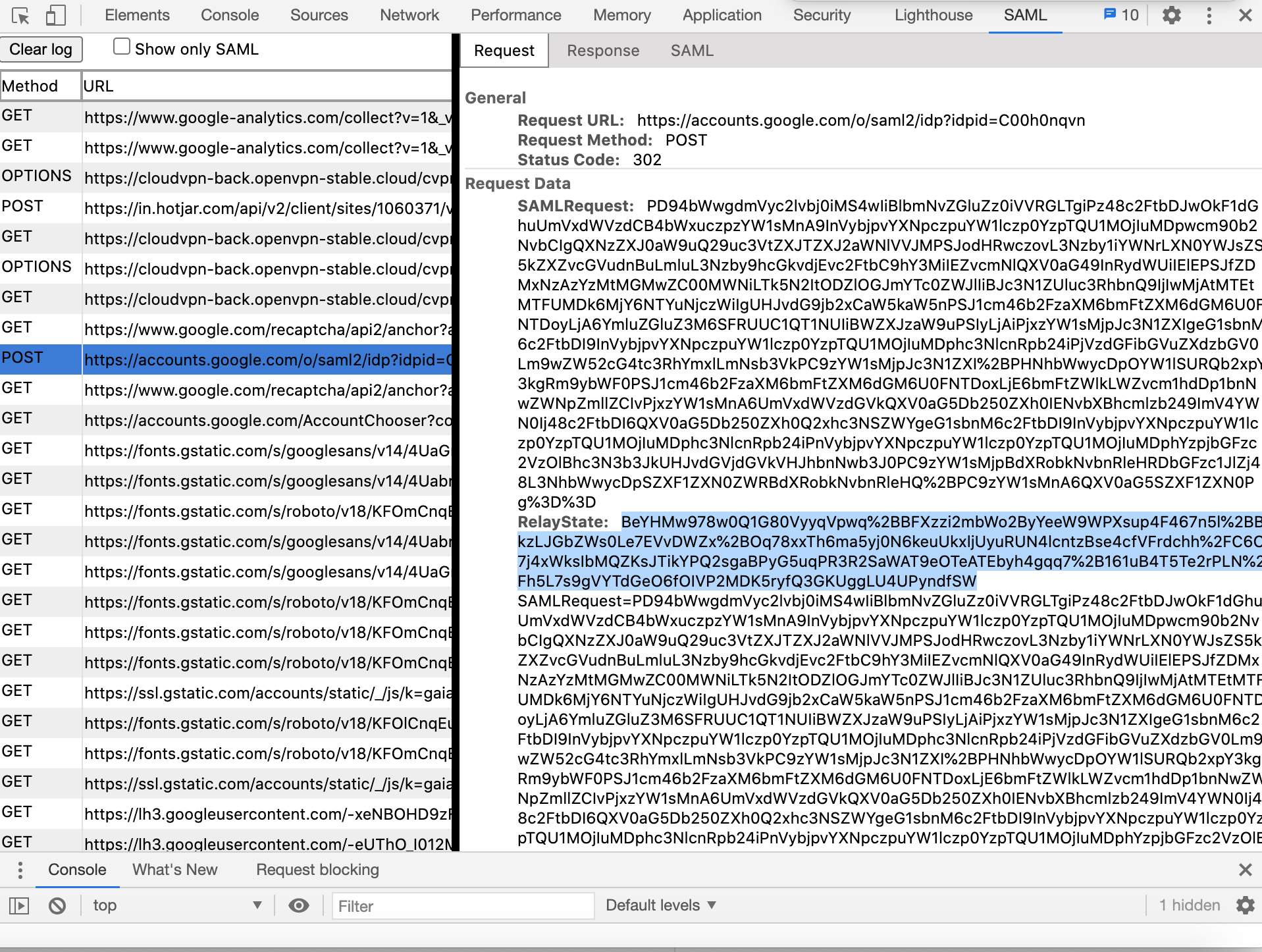Activate the inspect element picker icon

20,15
